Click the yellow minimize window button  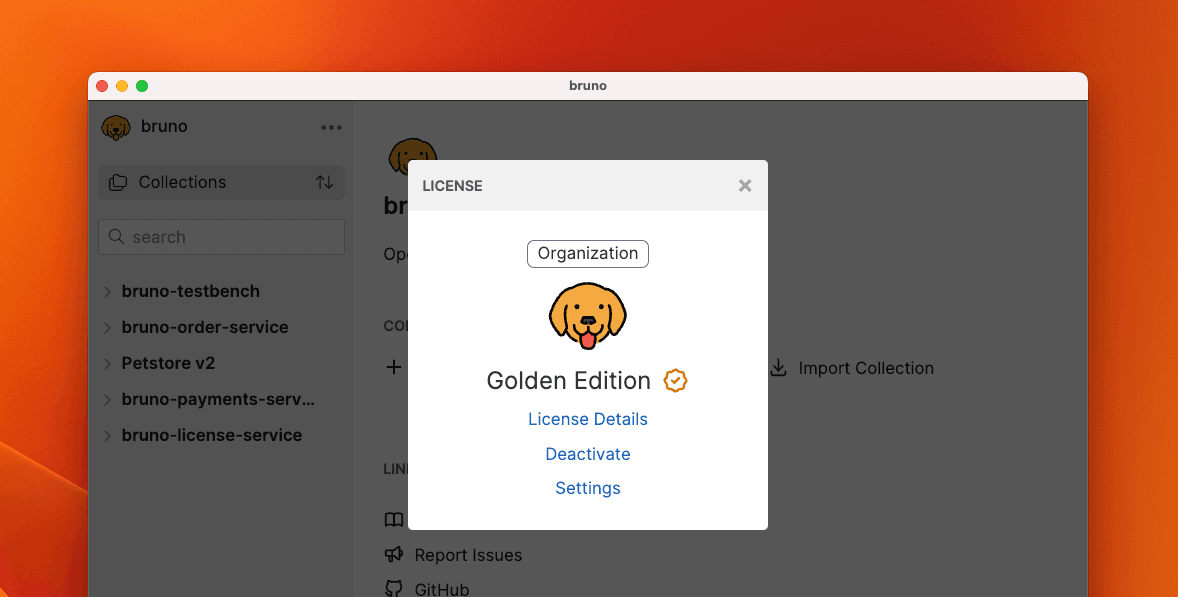point(122,86)
